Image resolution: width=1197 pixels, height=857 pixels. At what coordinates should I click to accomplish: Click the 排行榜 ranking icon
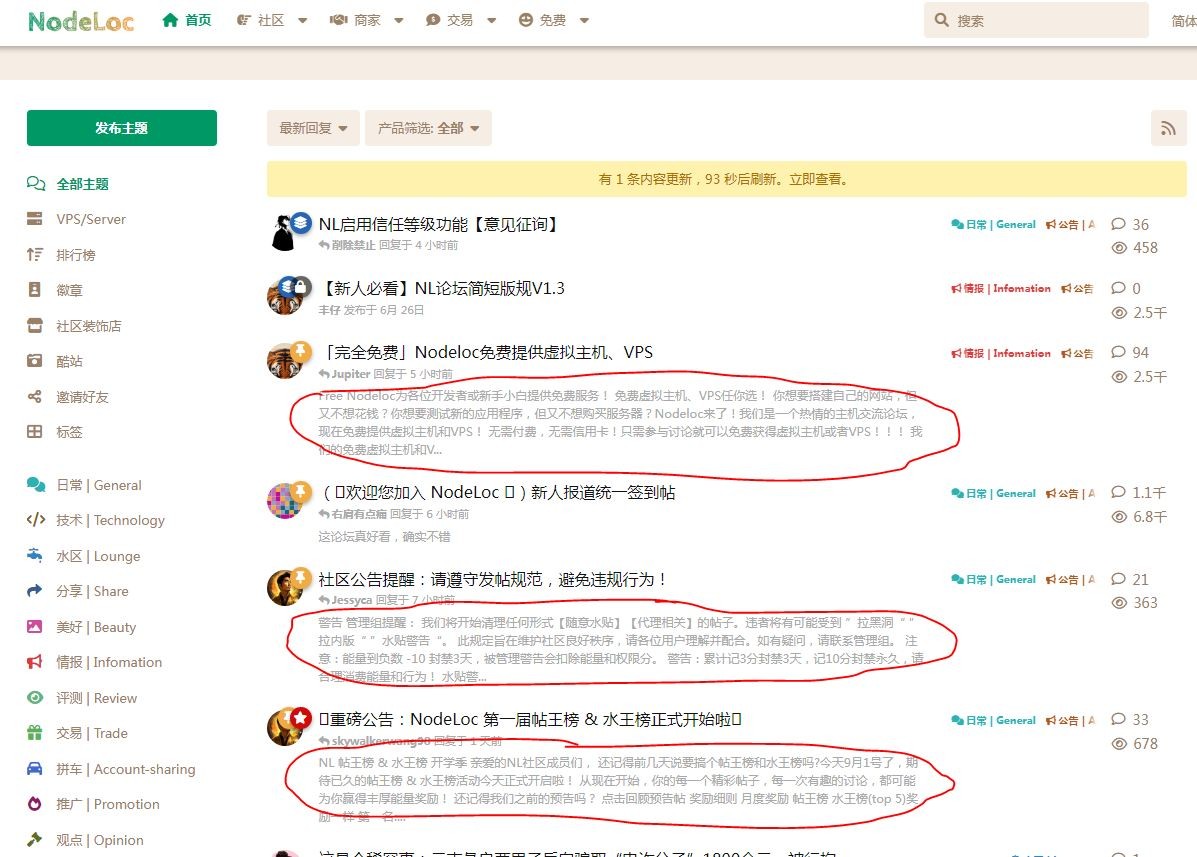click(34, 254)
